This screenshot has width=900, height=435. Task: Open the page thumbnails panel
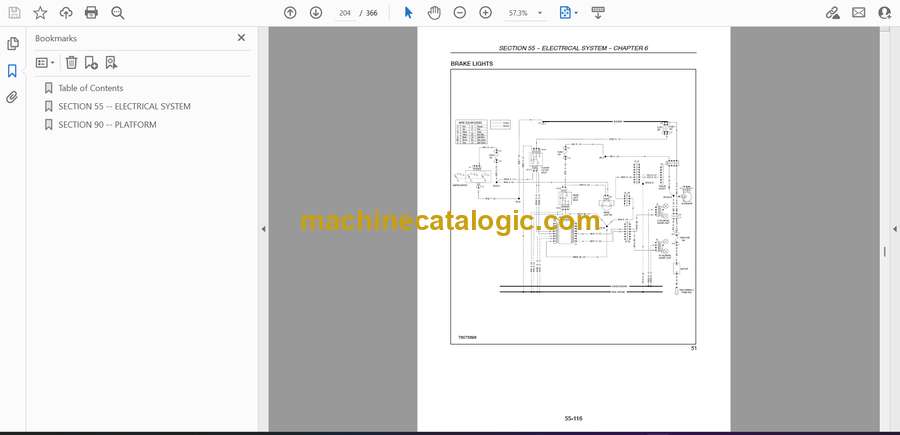click(x=12, y=44)
